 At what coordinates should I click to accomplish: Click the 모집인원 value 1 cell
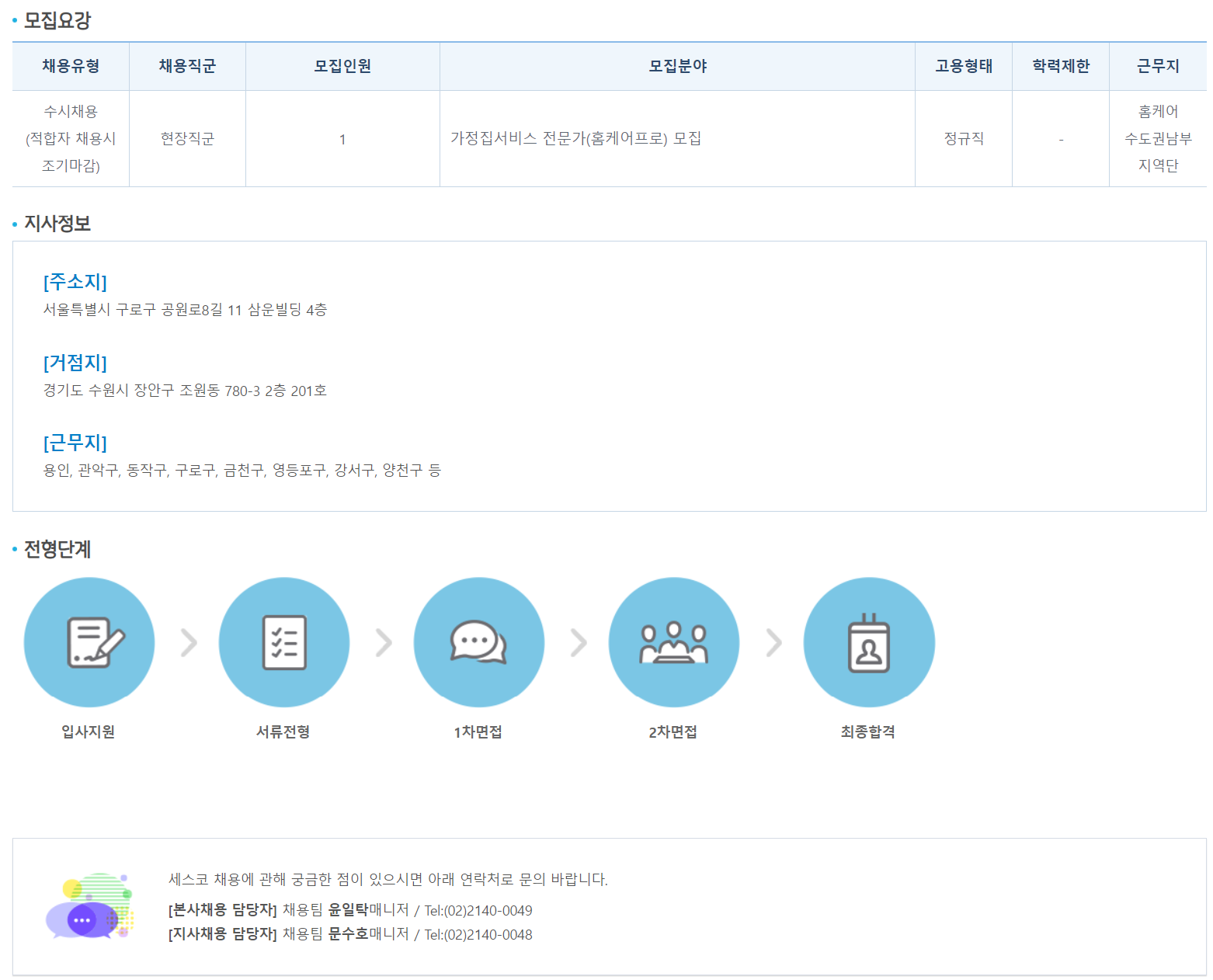(342, 139)
